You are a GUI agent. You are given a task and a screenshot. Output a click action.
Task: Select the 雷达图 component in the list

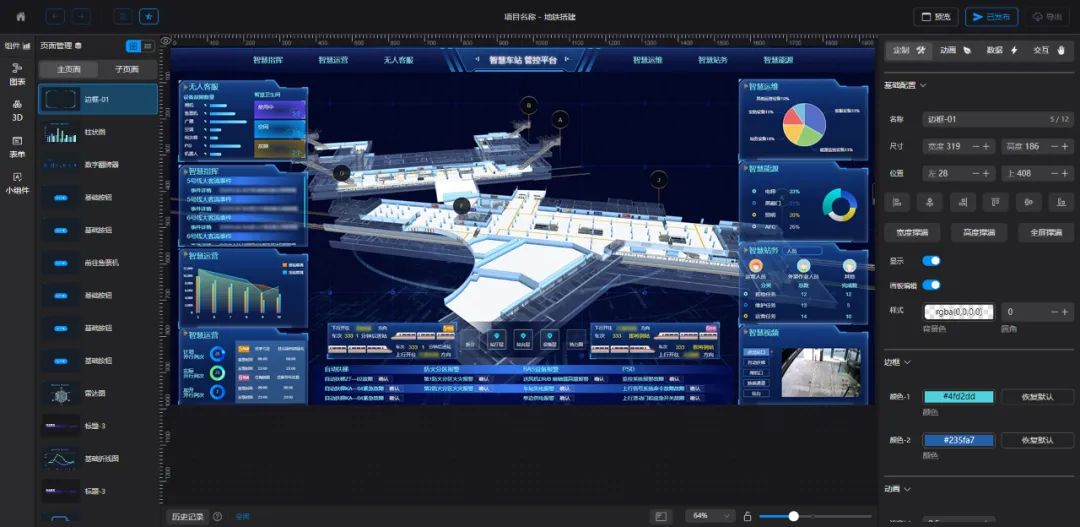98,394
